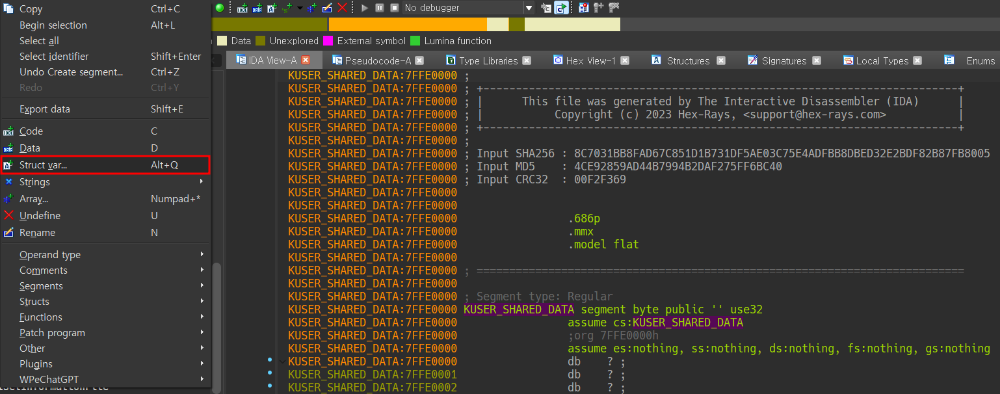
Task: Expand the Structs submenu
Action: 105,302
